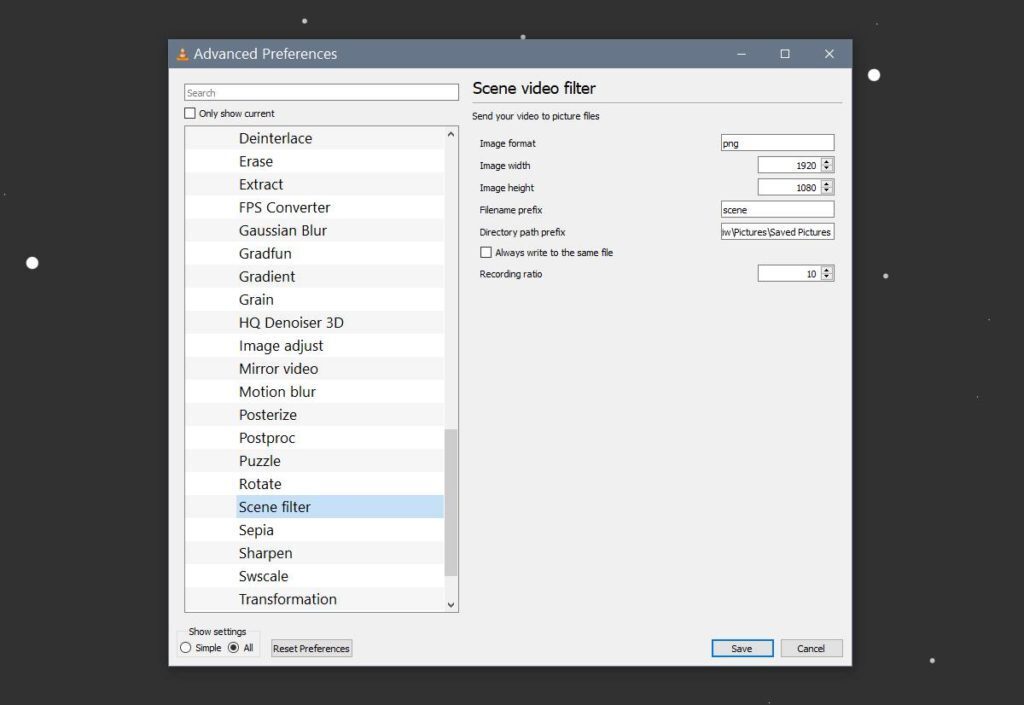Increment Image width using the up arrow
The height and width of the screenshot is (705, 1024).
click(828, 161)
